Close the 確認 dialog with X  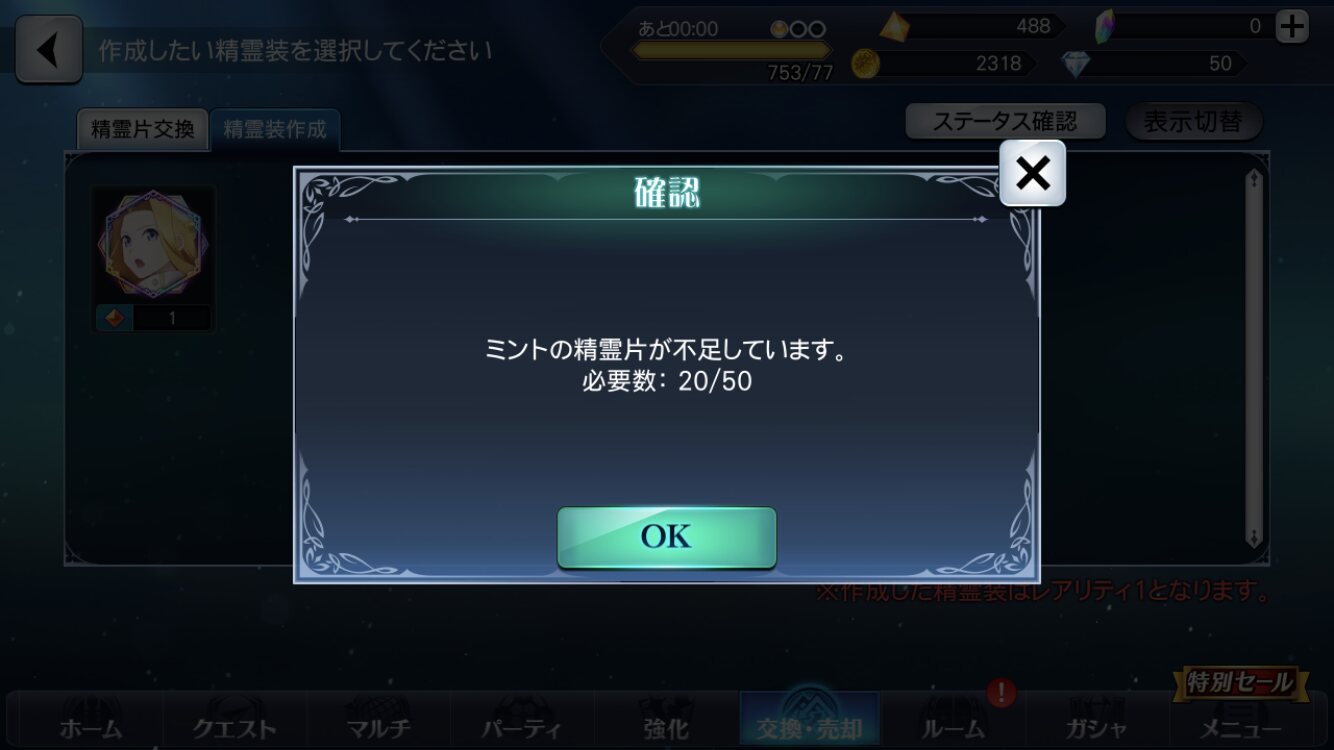pos(1033,173)
